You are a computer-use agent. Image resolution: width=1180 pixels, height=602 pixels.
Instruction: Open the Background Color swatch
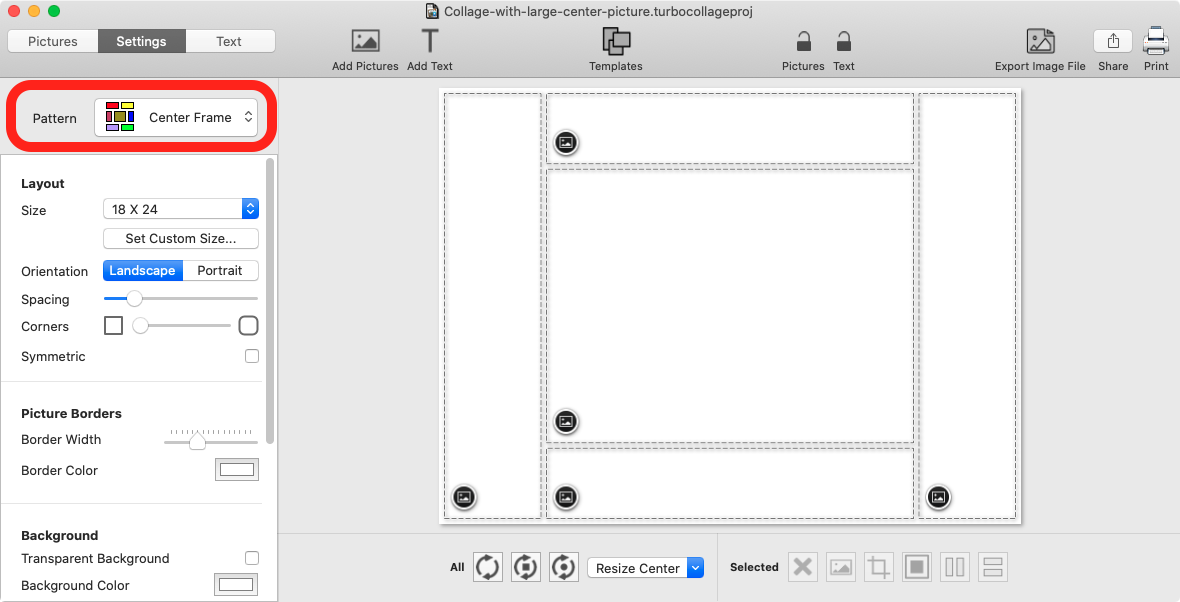tap(237, 585)
